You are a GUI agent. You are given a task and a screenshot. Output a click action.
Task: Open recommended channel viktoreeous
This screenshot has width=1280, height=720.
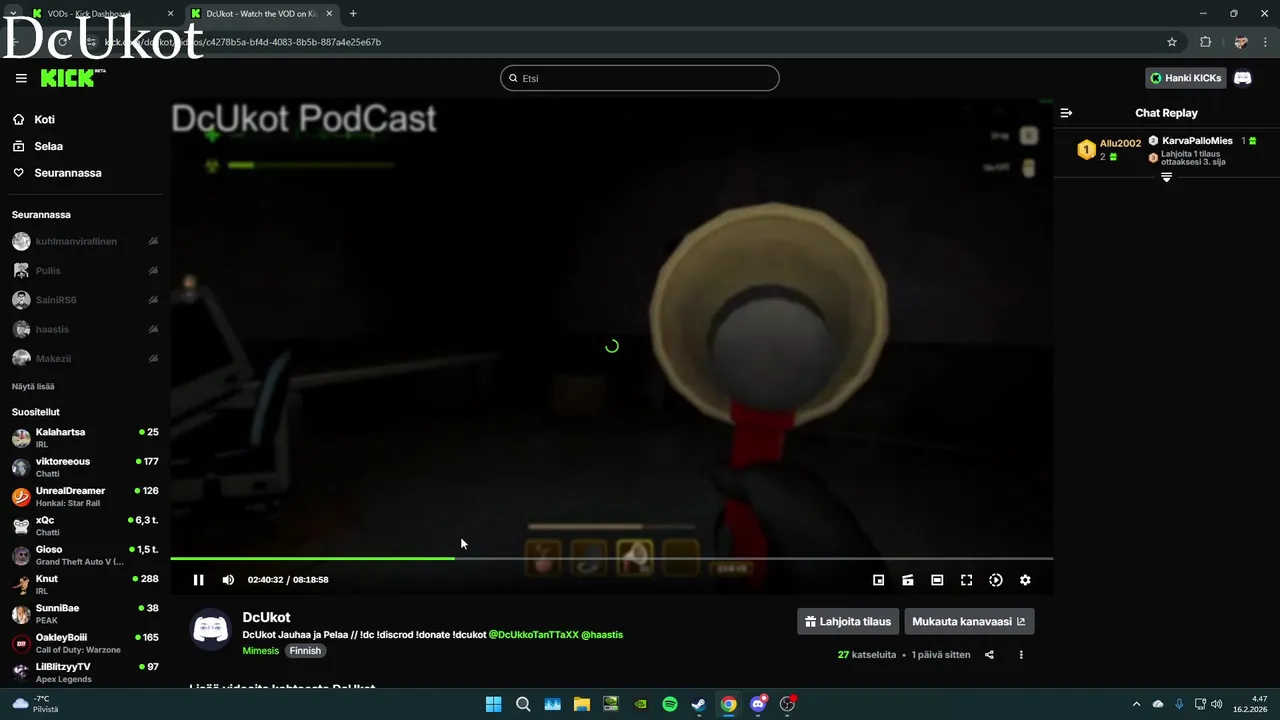pyautogui.click(x=85, y=467)
